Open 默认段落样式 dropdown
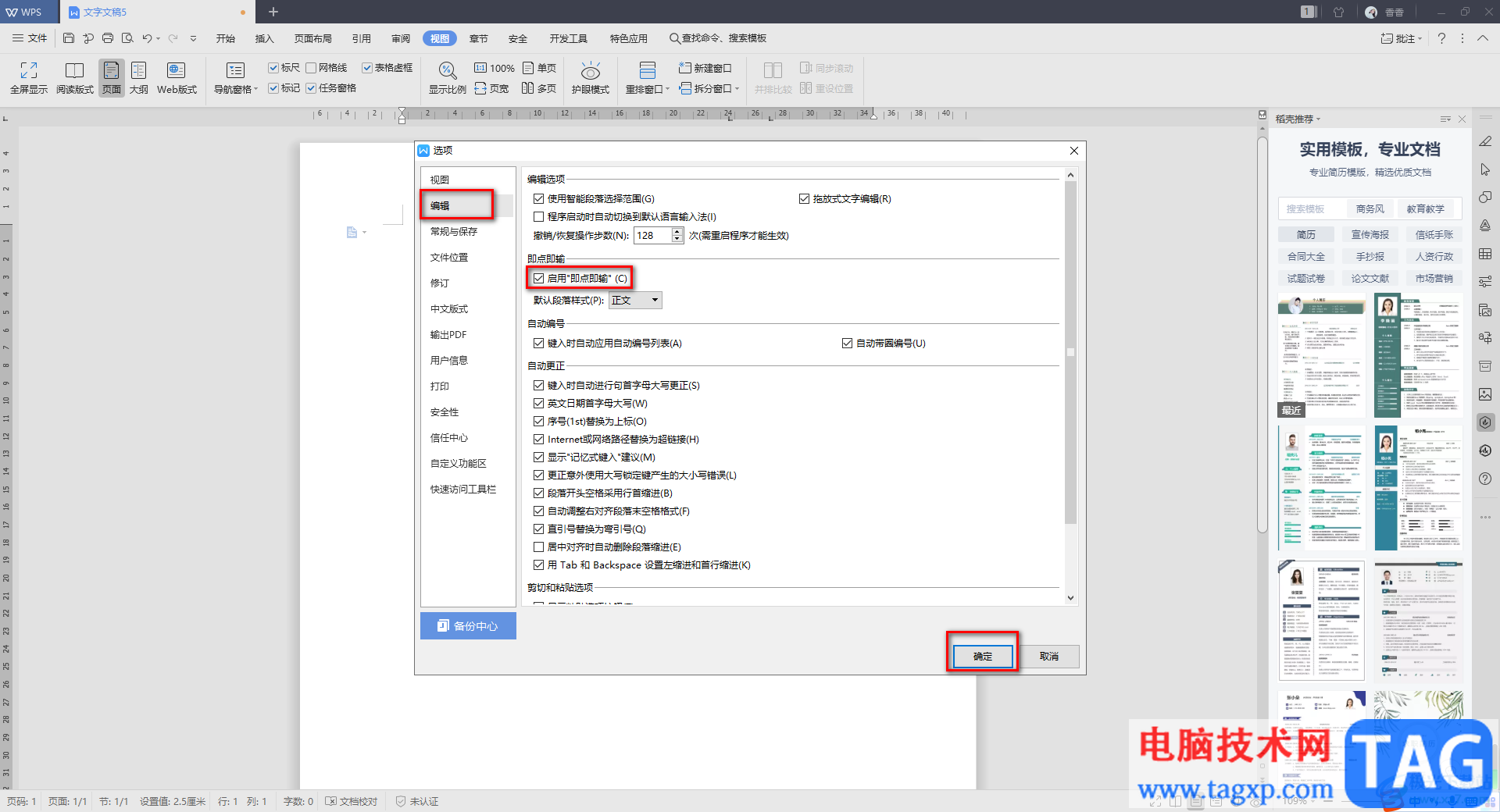This screenshot has height=812, width=1500. 635,300
